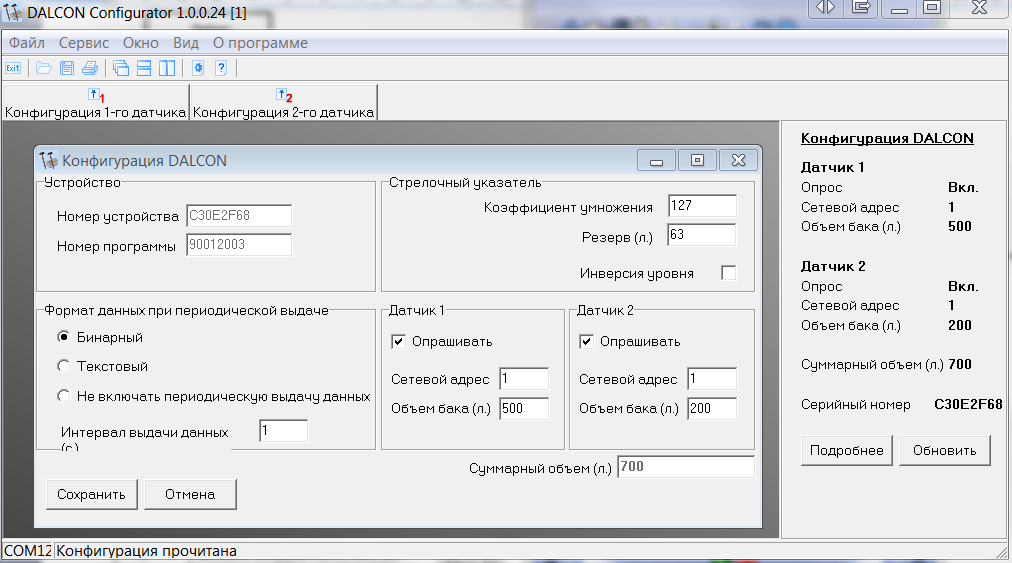Click the Интервал выдачи данных input field
1012x563 pixels.
(x=283, y=431)
